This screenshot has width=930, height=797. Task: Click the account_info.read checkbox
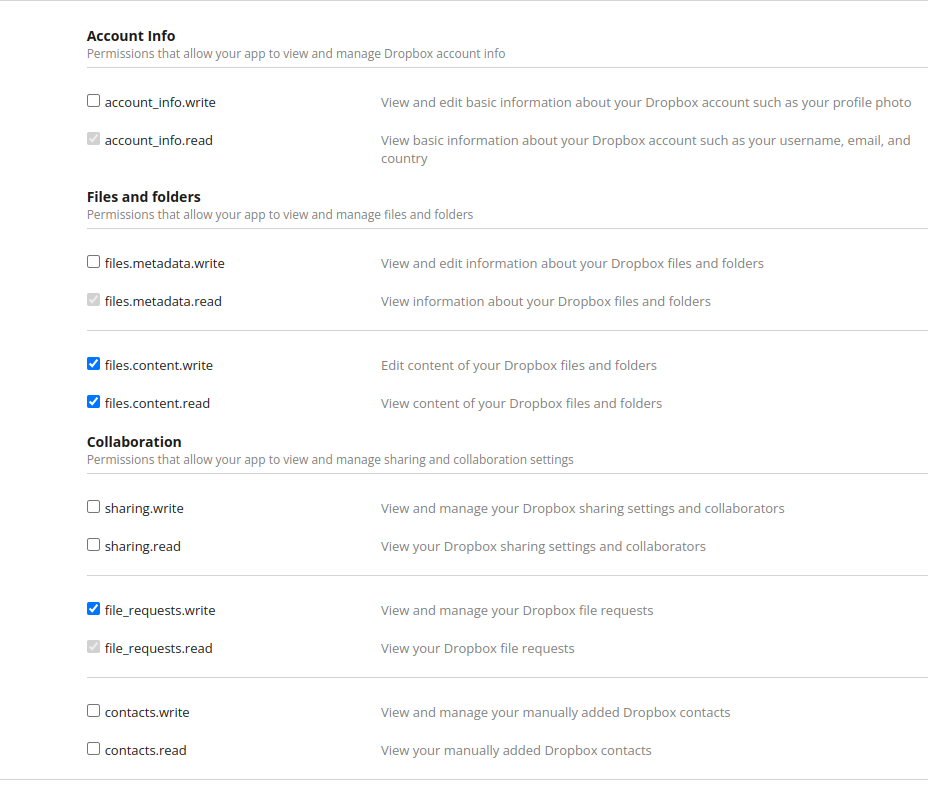[93, 138]
